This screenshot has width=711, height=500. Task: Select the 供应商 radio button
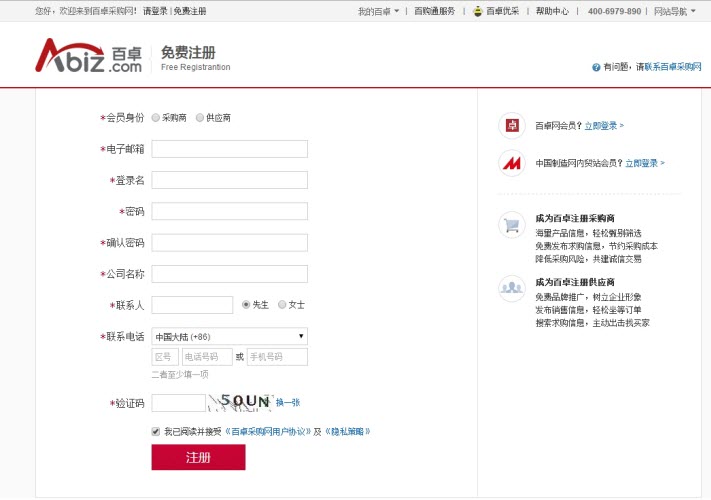tap(200, 118)
